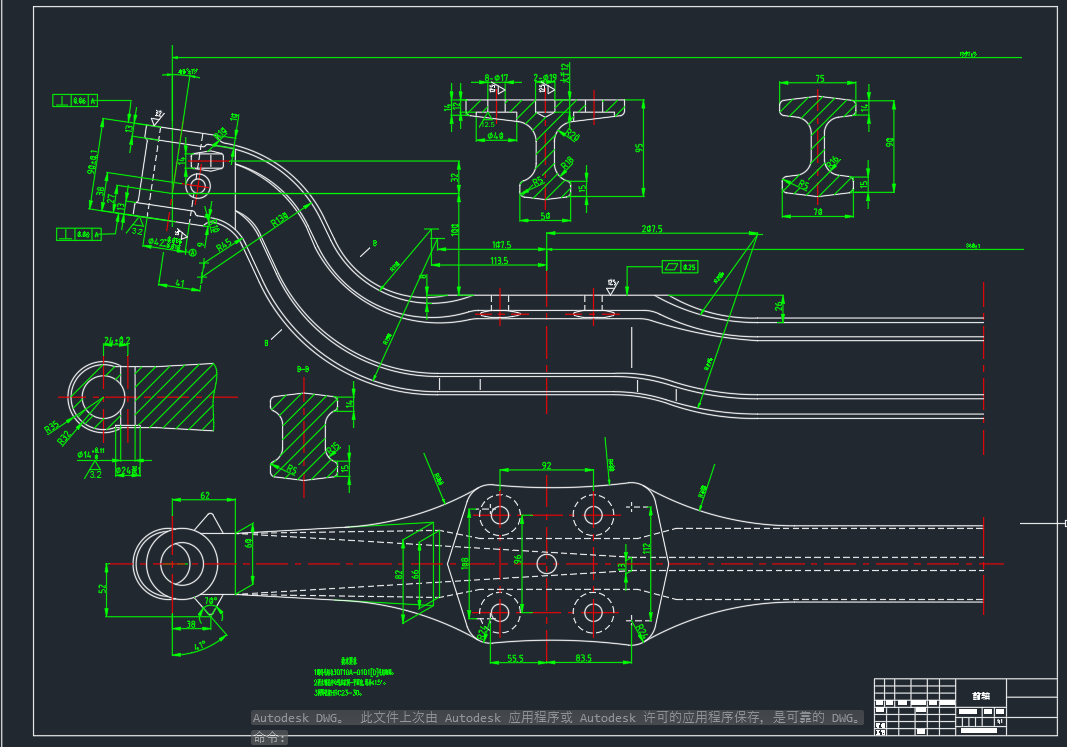Pick the 207.5 horizontal dimension
The image size is (1067, 747).
pyautogui.click(x=651, y=229)
